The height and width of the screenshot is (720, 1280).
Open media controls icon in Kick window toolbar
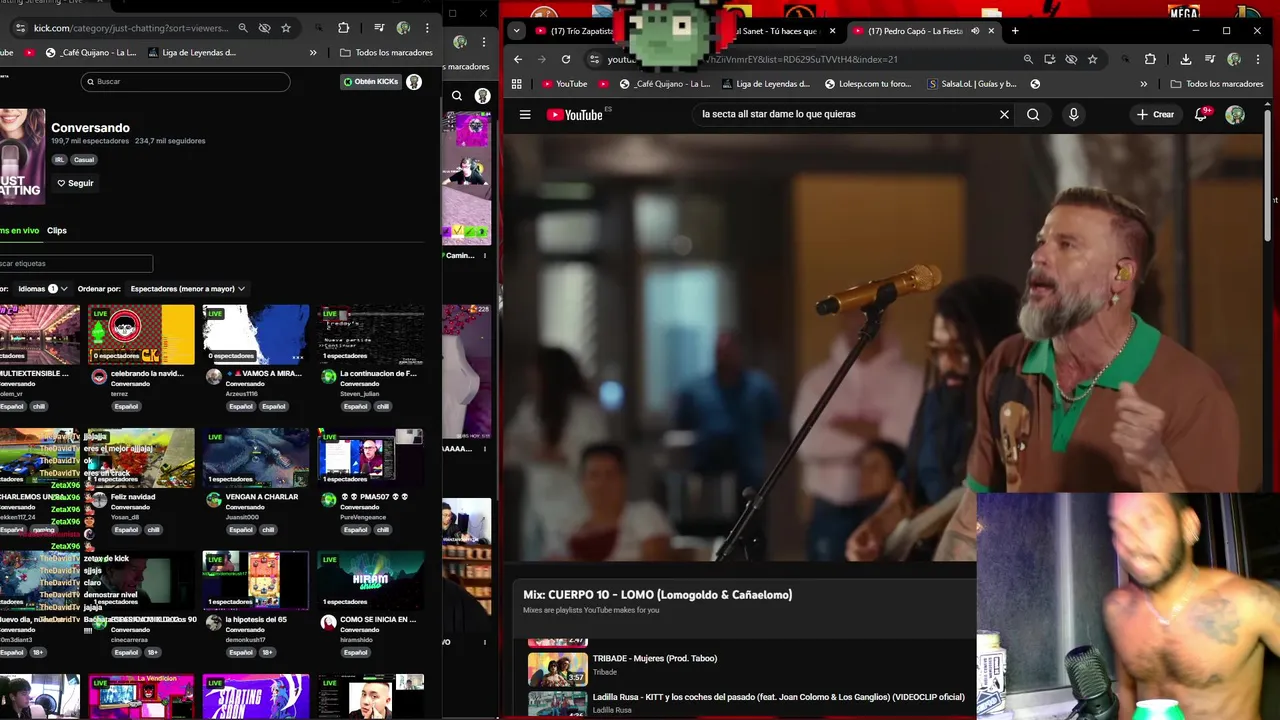click(379, 28)
